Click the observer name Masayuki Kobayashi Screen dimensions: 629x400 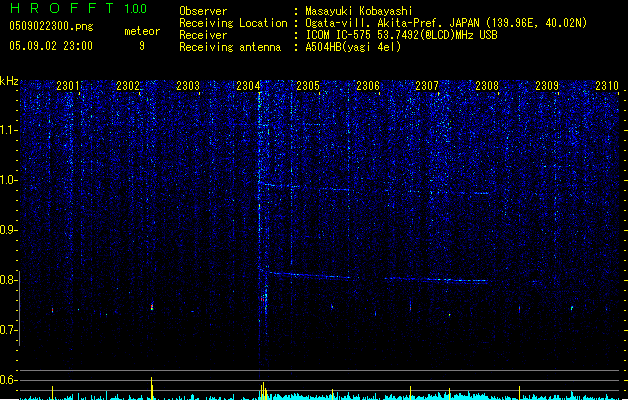coord(359,11)
